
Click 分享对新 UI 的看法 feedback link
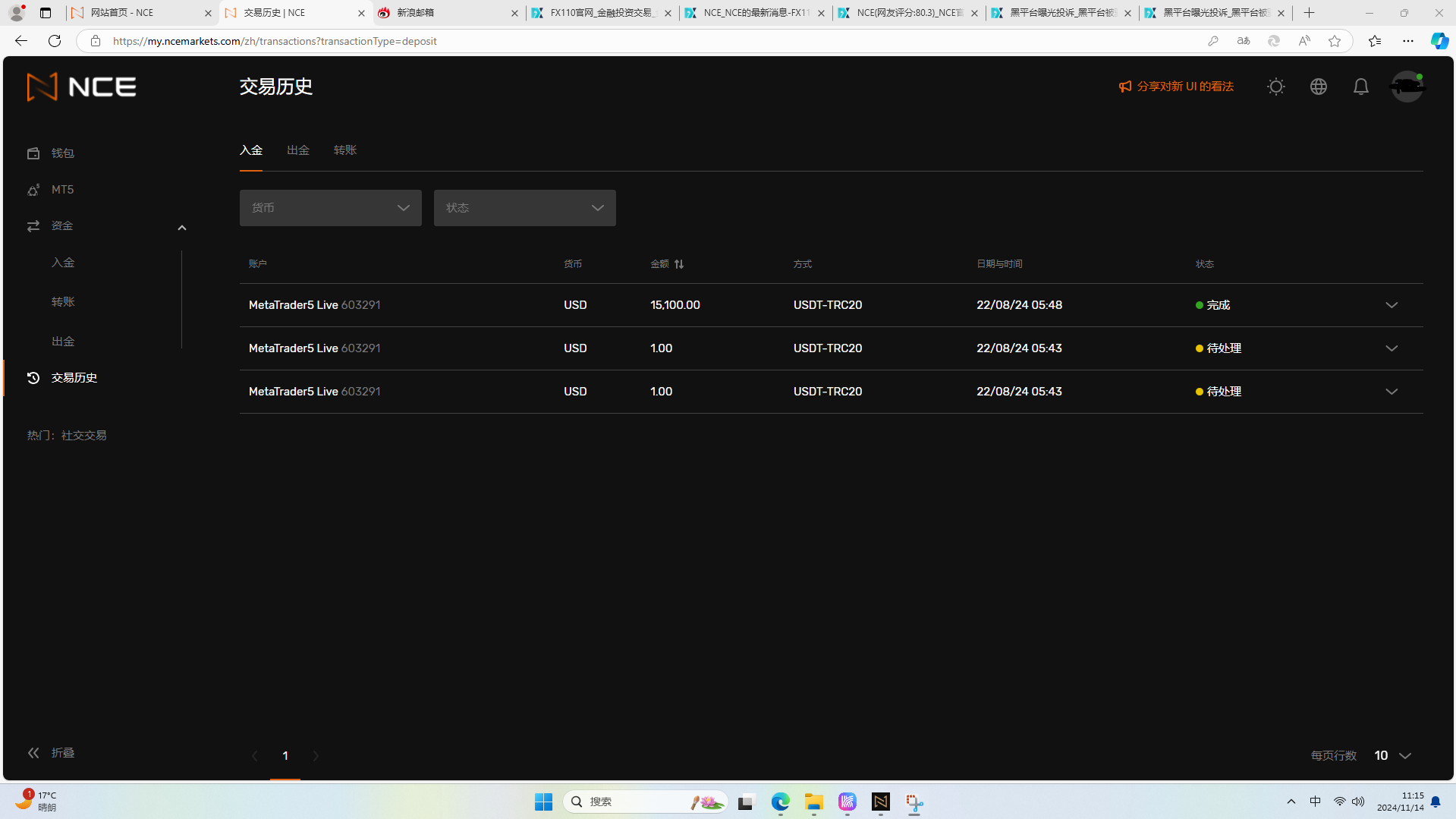point(1176,87)
